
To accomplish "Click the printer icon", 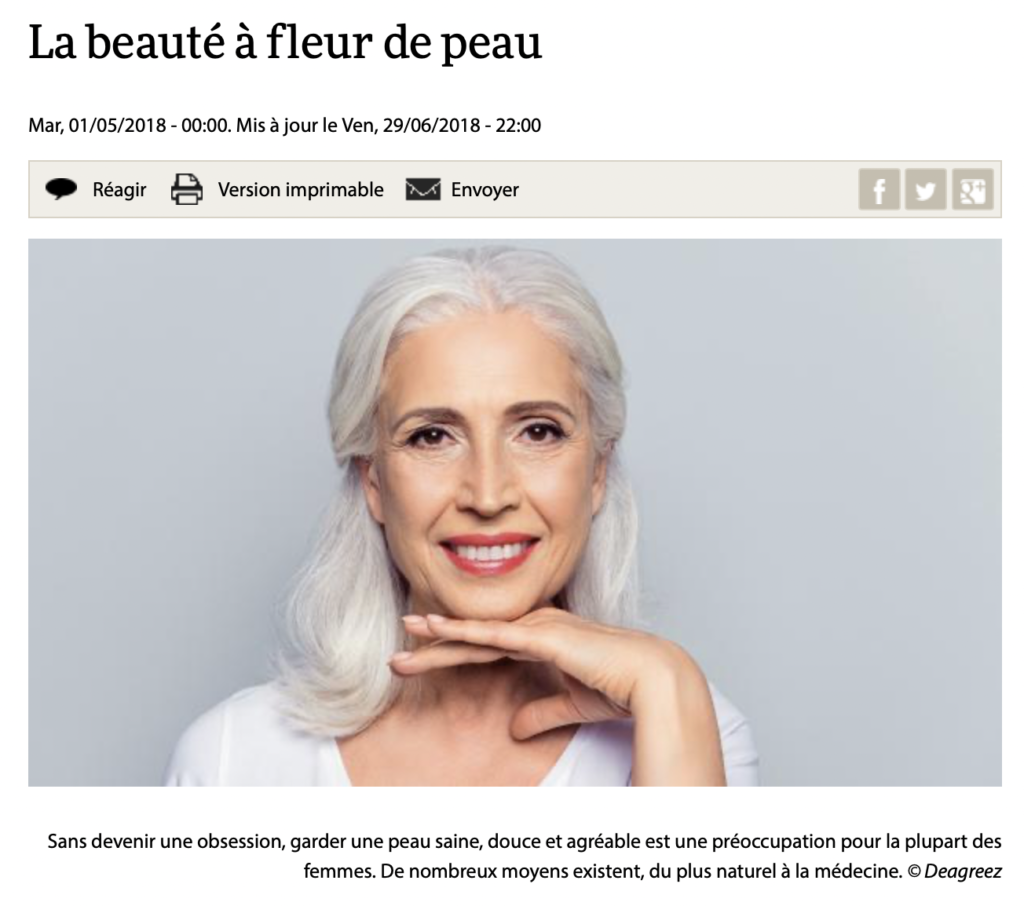I will (187, 189).
